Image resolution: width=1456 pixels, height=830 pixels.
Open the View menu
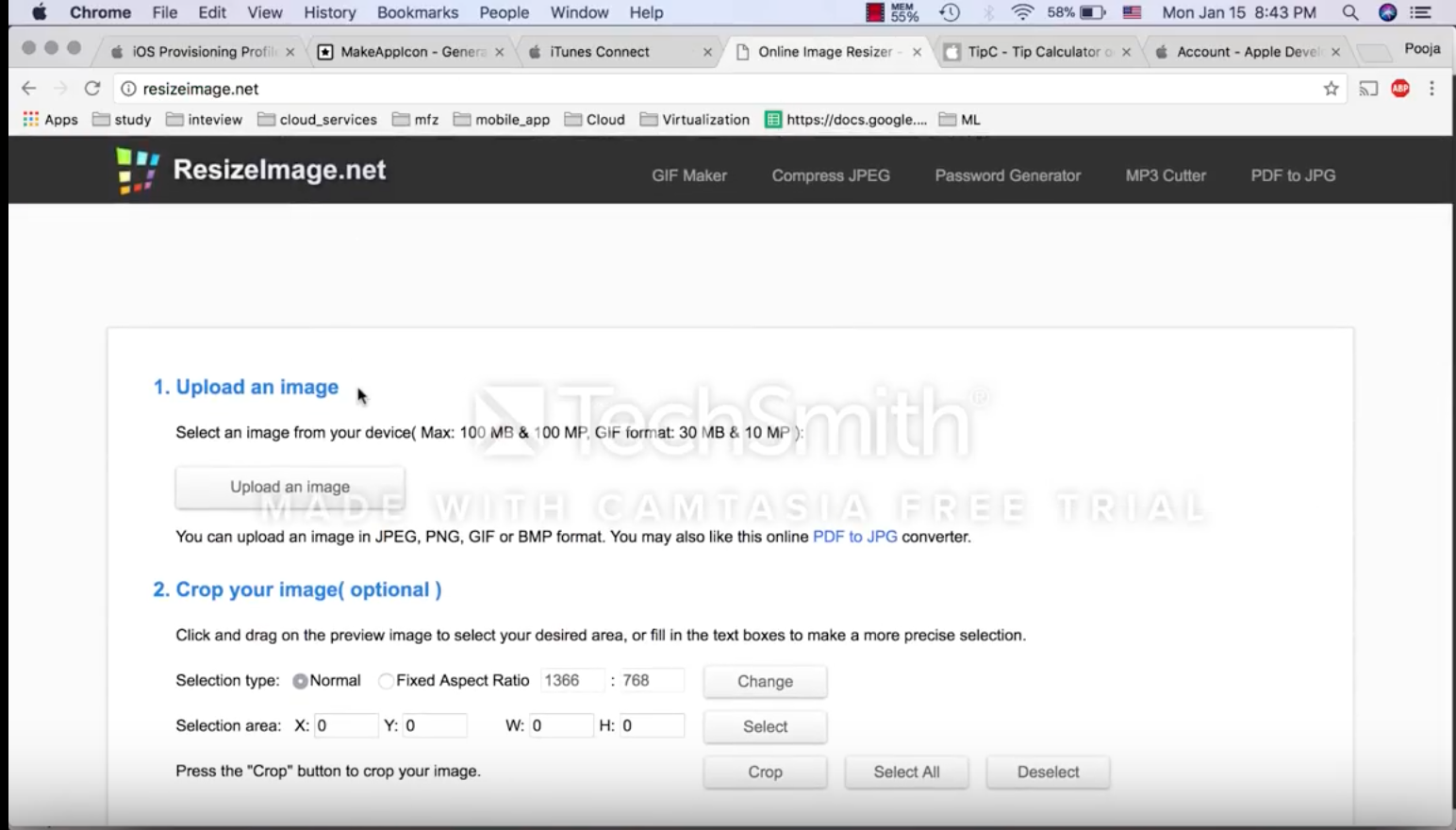(265, 12)
